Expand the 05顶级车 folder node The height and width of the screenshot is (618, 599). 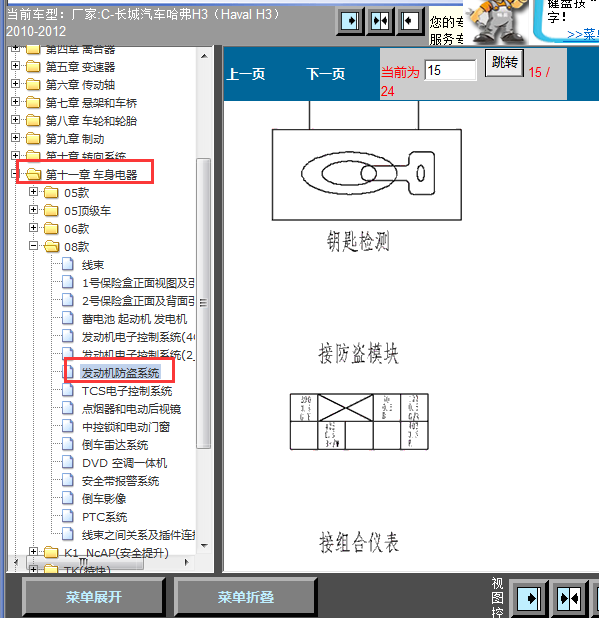(33, 209)
